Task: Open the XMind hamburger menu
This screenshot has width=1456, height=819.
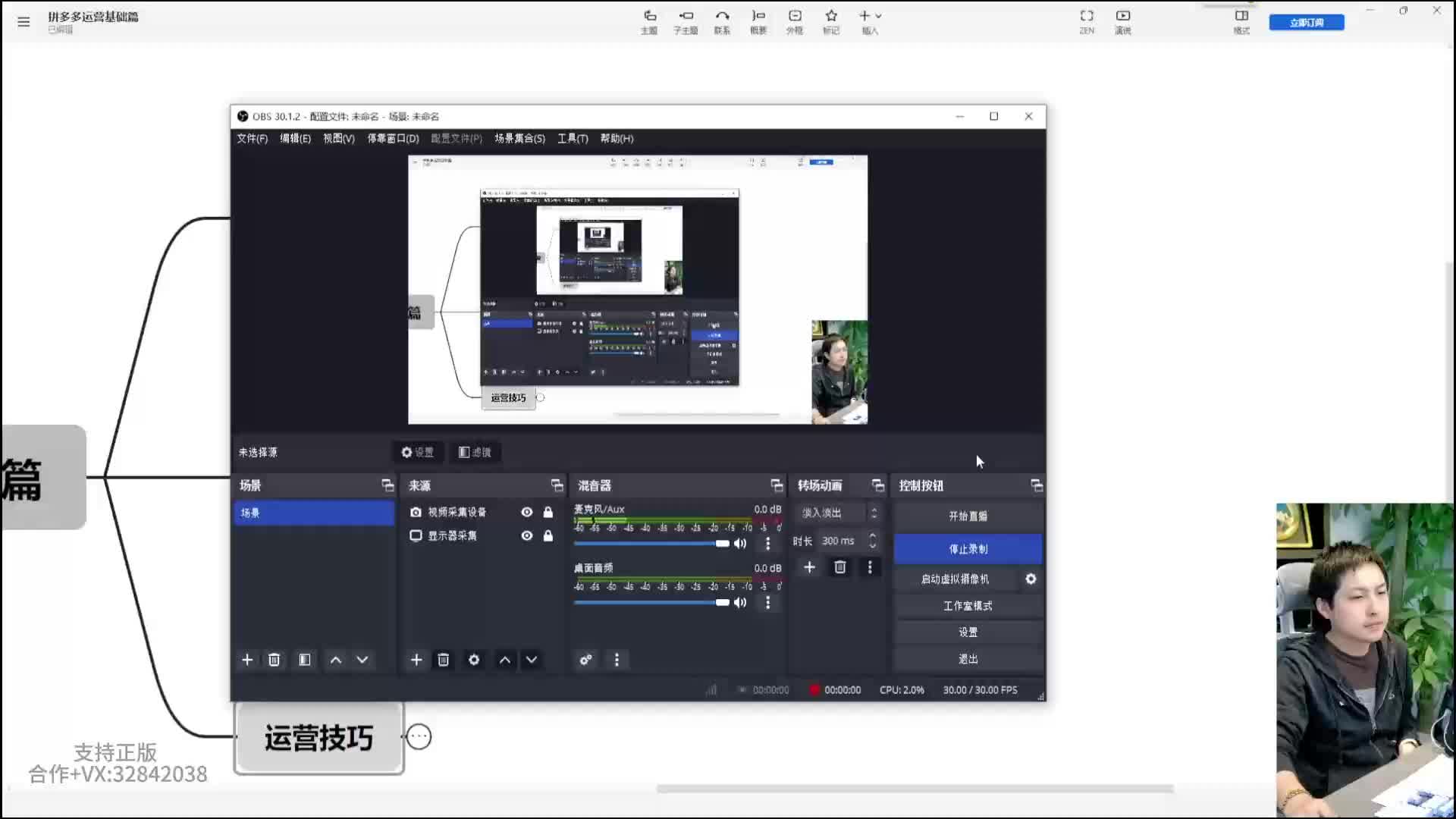Action: tap(24, 22)
